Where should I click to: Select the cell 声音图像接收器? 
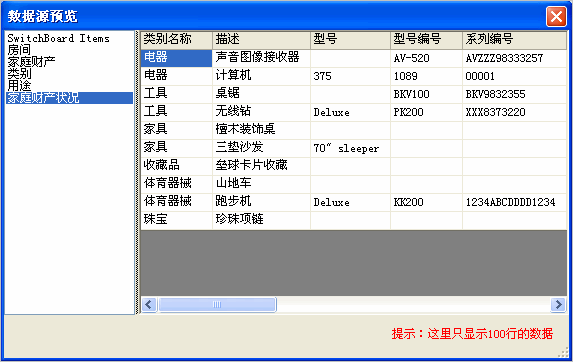click(x=261, y=58)
